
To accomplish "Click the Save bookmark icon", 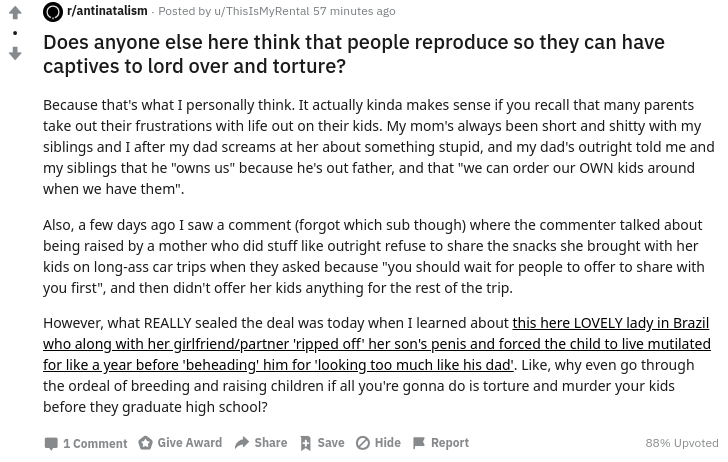I will tap(305, 443).
